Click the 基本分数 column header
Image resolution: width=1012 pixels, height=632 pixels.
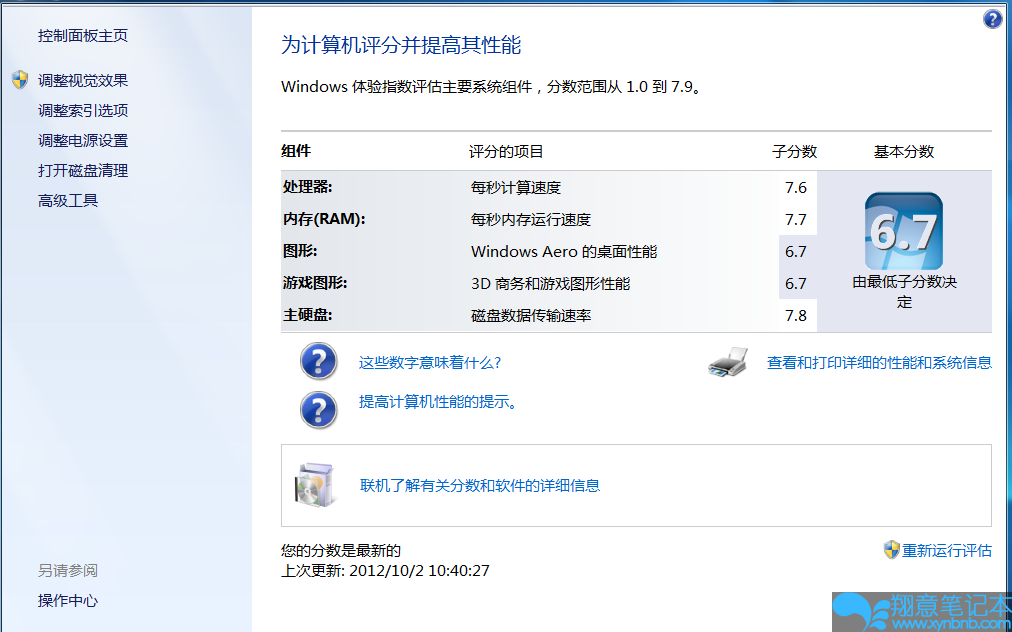click(904, 152)
